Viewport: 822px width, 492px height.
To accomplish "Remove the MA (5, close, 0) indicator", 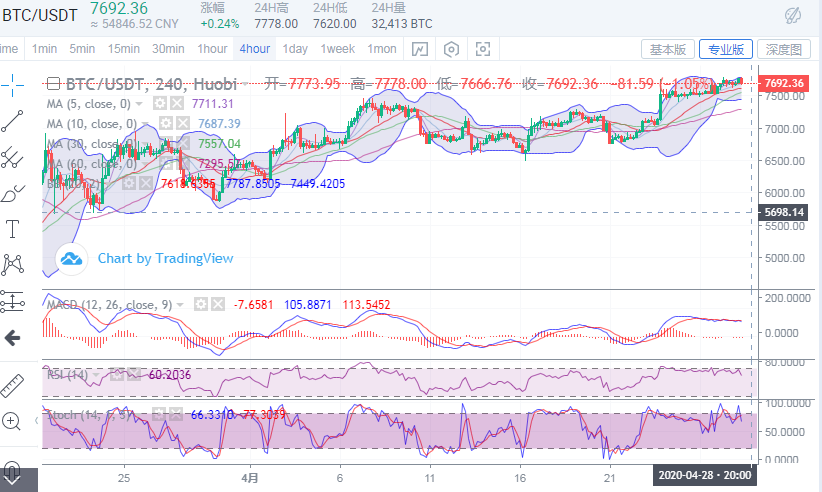I will point(177,103).
